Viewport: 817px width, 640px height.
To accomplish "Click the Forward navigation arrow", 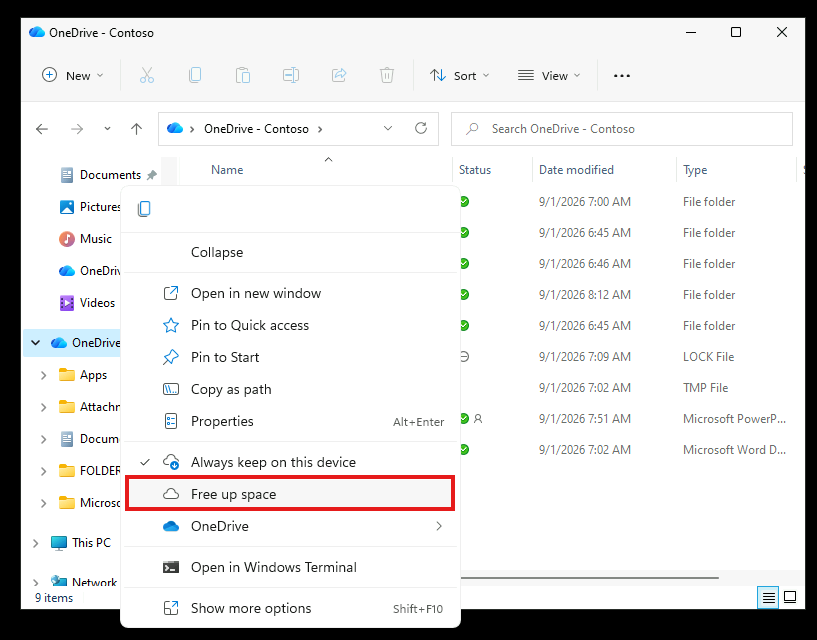I will coord(77,129).
